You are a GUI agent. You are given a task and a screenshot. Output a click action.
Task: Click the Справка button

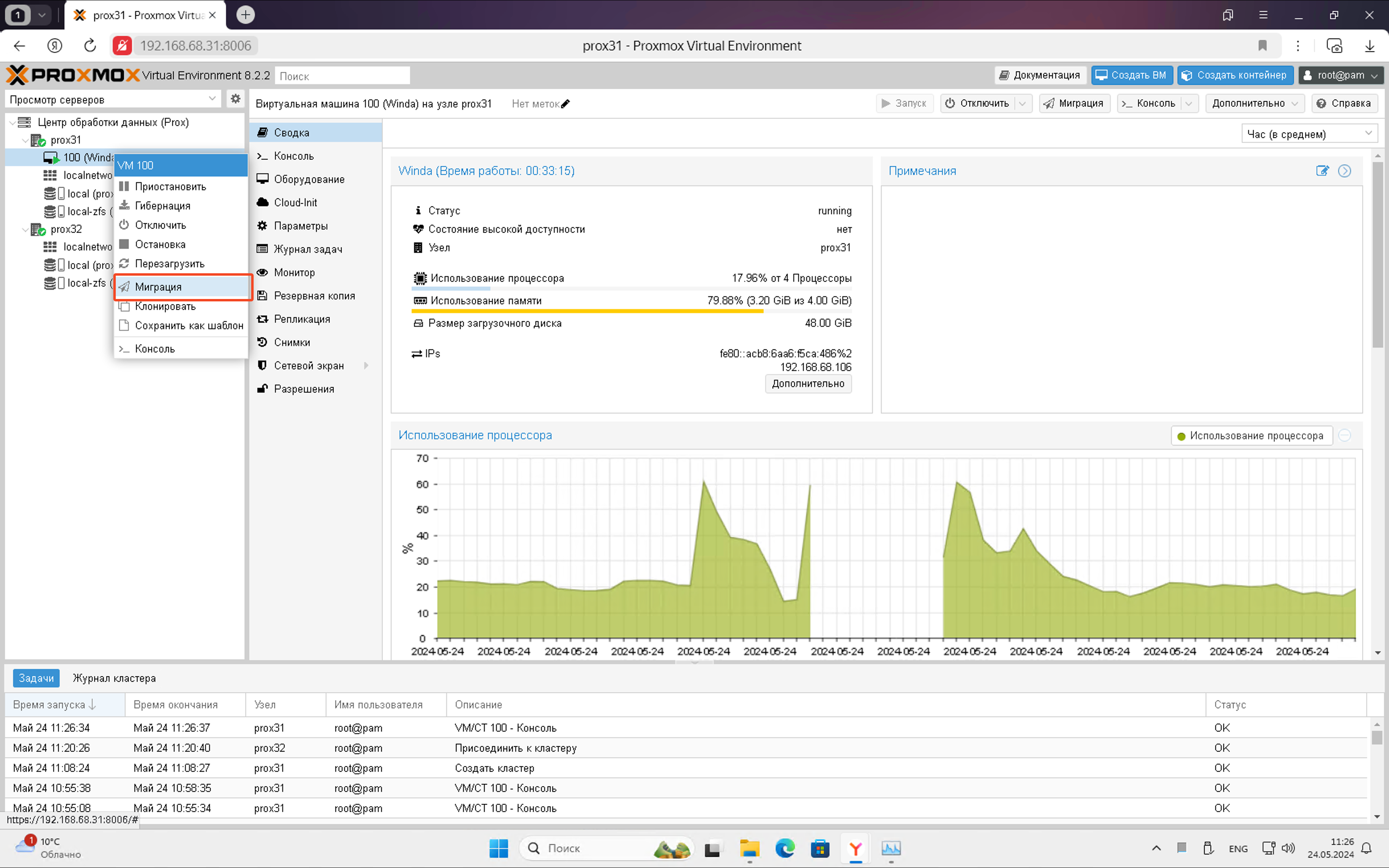1344,103
